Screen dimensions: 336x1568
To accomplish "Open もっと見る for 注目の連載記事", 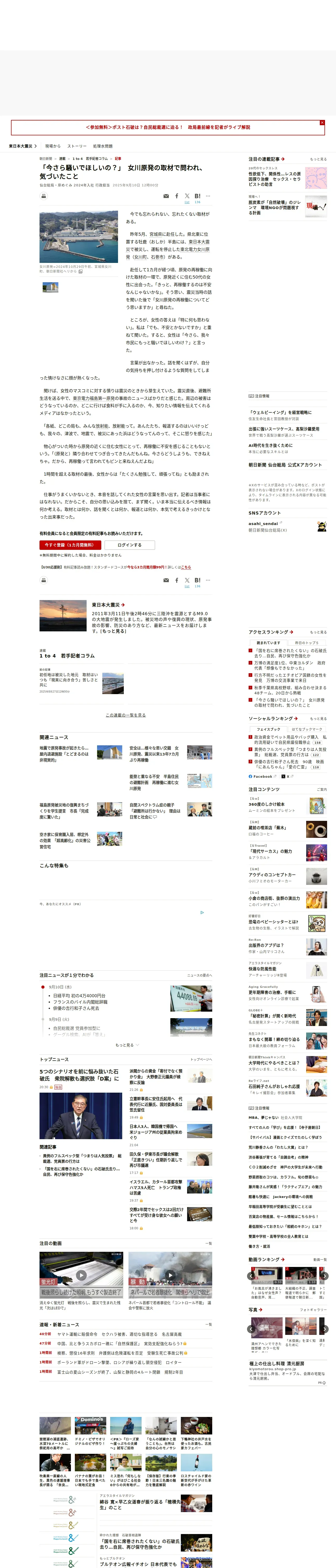I will [318, 159].
